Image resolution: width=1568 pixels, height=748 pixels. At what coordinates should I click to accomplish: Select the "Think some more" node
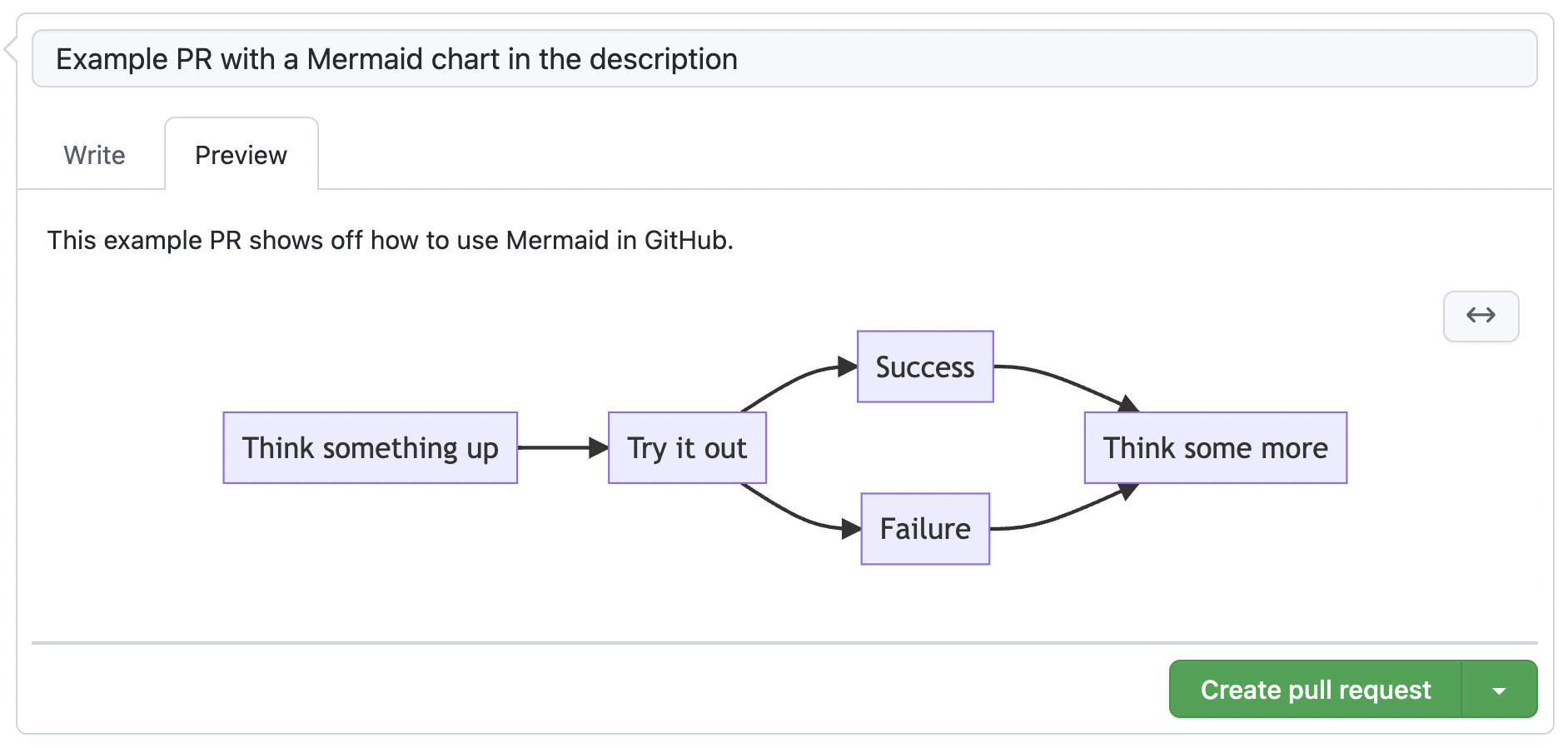(1215, 448)
